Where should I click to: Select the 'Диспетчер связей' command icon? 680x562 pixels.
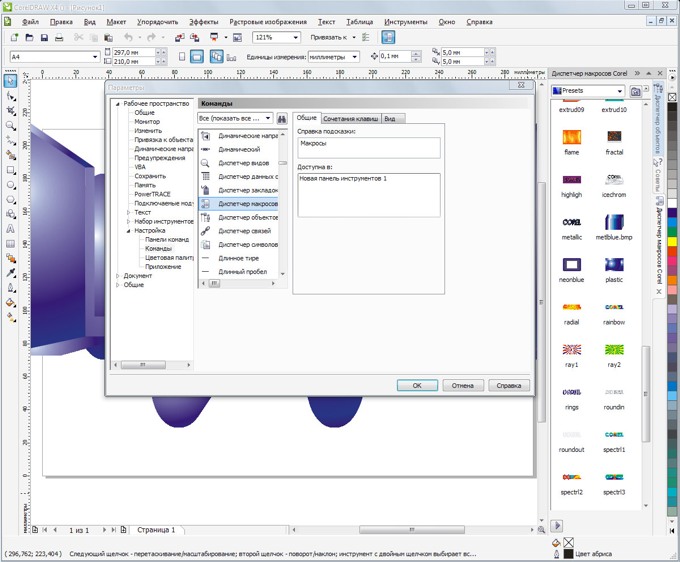click(206, 231)
